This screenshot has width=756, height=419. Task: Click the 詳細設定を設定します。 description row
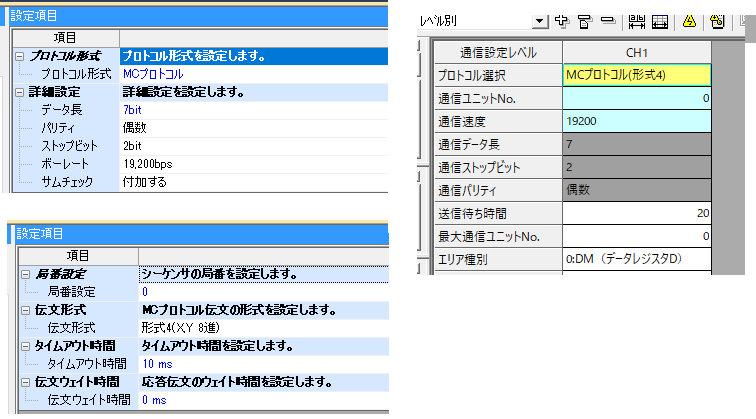click(x=254, y=92)
